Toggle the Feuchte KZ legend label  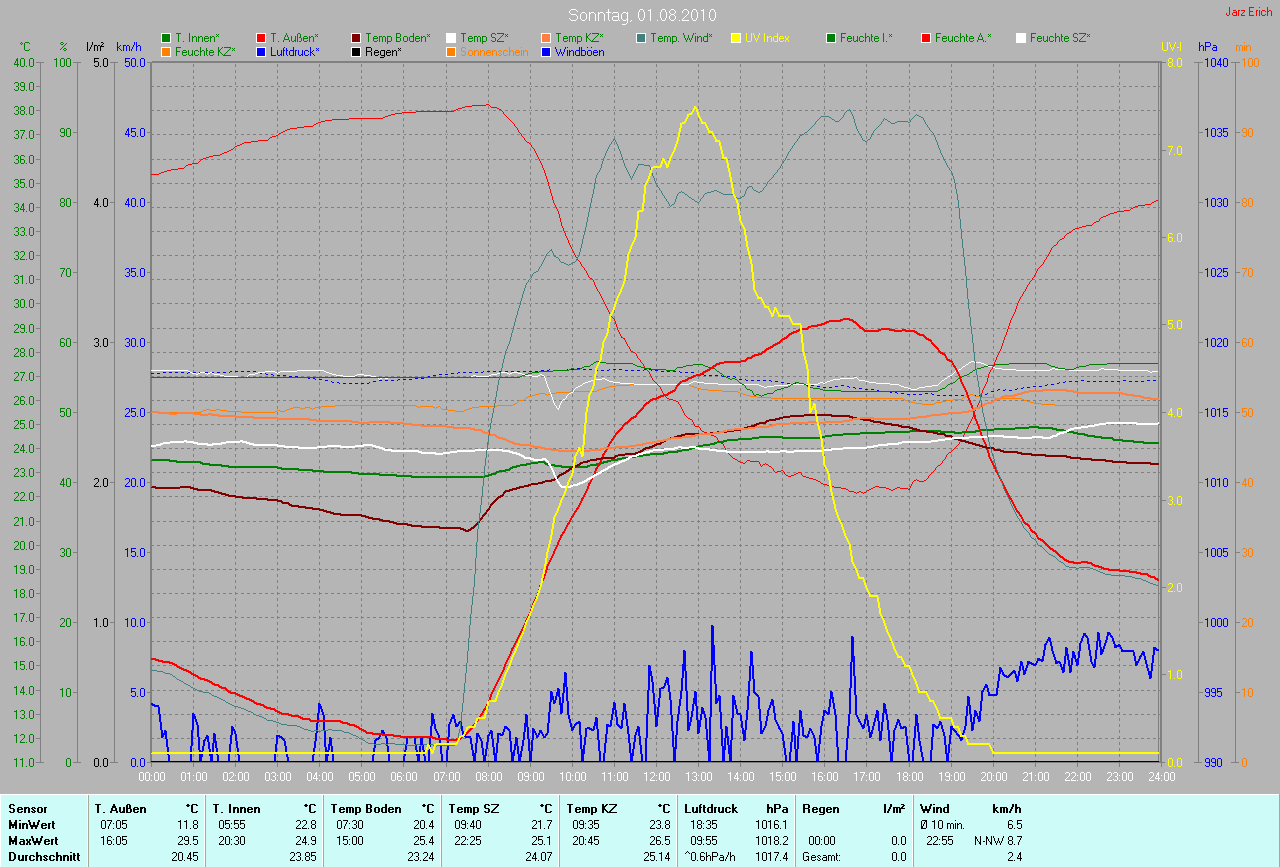204,51
